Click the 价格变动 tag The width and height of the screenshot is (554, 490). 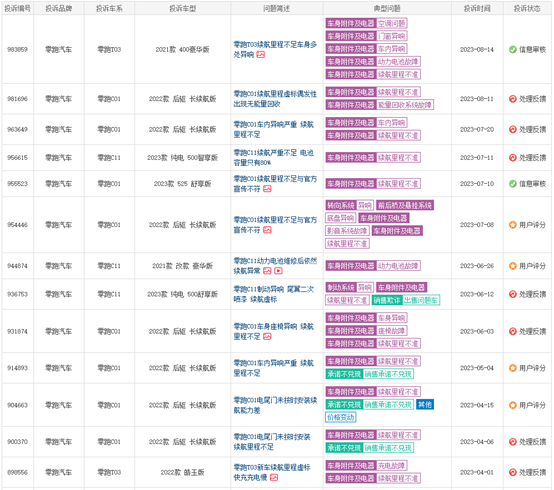[341, 417]
